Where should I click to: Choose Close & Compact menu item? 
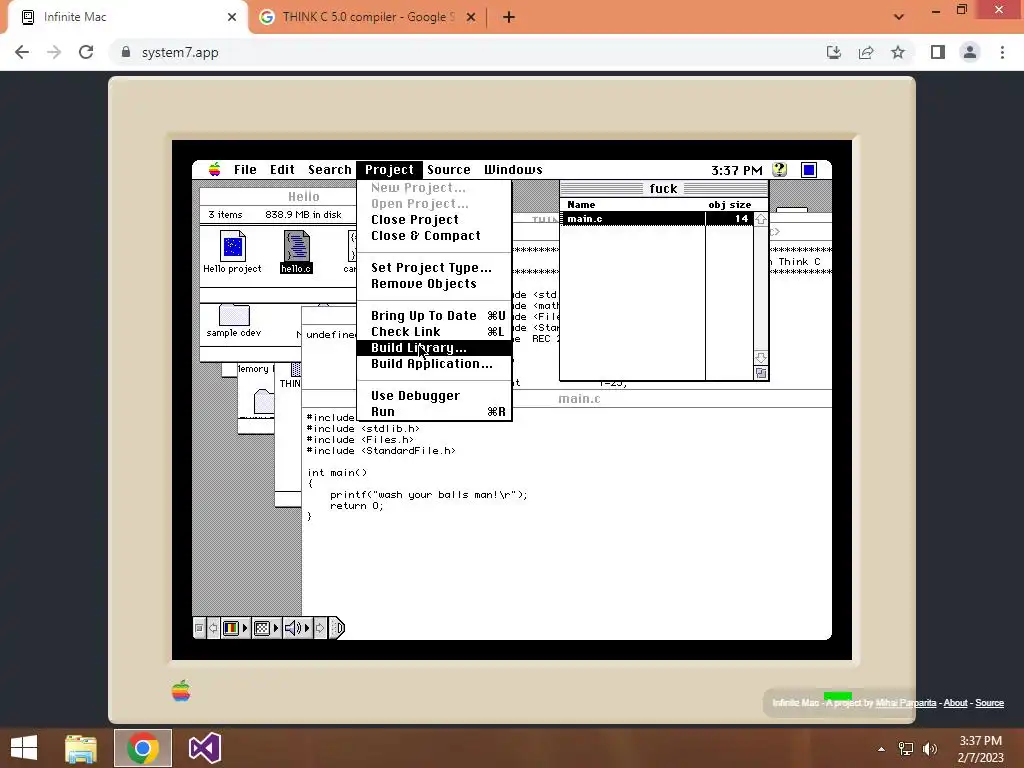click(434, 236)
